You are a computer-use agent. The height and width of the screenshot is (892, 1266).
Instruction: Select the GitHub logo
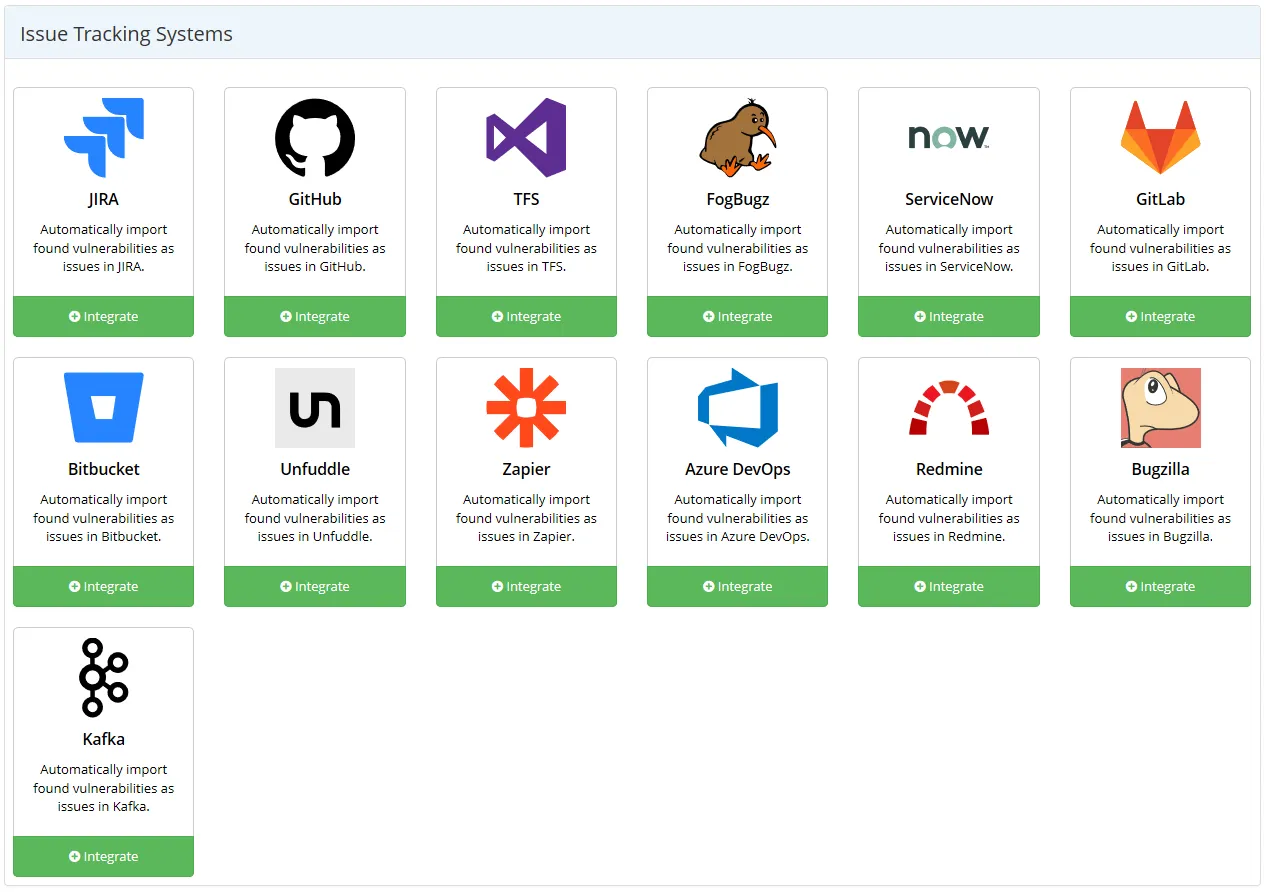point(315,138)
